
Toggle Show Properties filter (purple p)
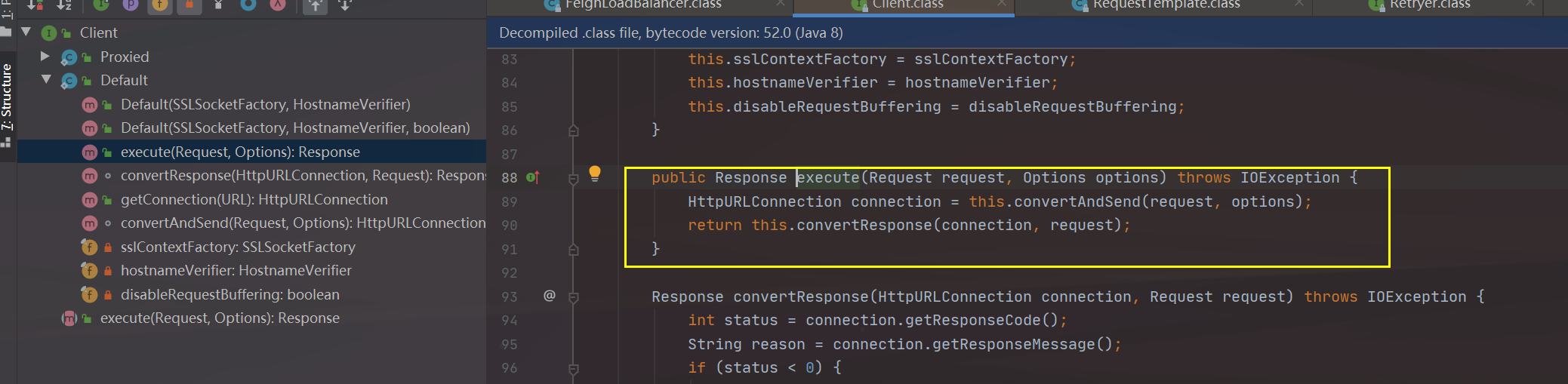point(131,5)
